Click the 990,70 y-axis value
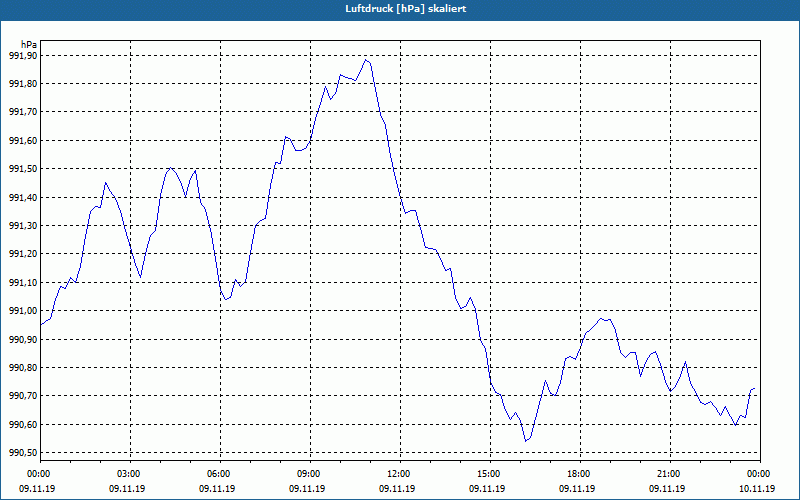 [23, 396]
